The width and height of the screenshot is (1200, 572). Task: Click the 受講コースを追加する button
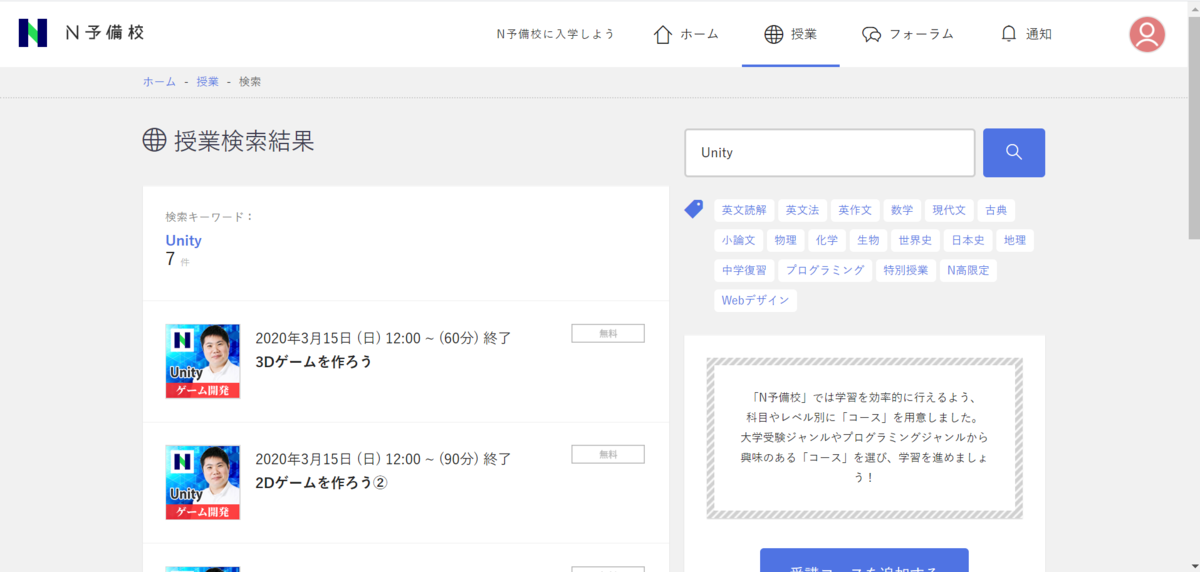coord(864,560)
